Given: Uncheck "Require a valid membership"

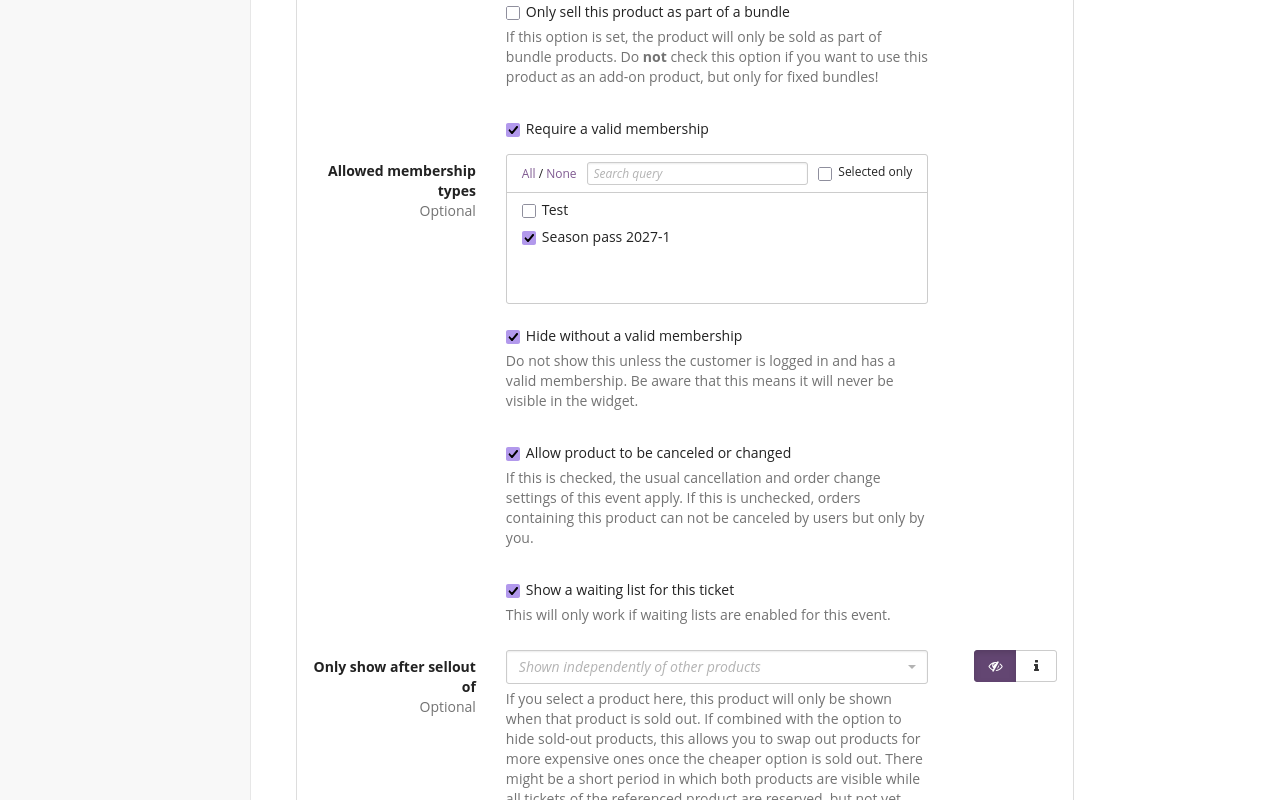Looking at the screenshot, I should coord(513,130).
